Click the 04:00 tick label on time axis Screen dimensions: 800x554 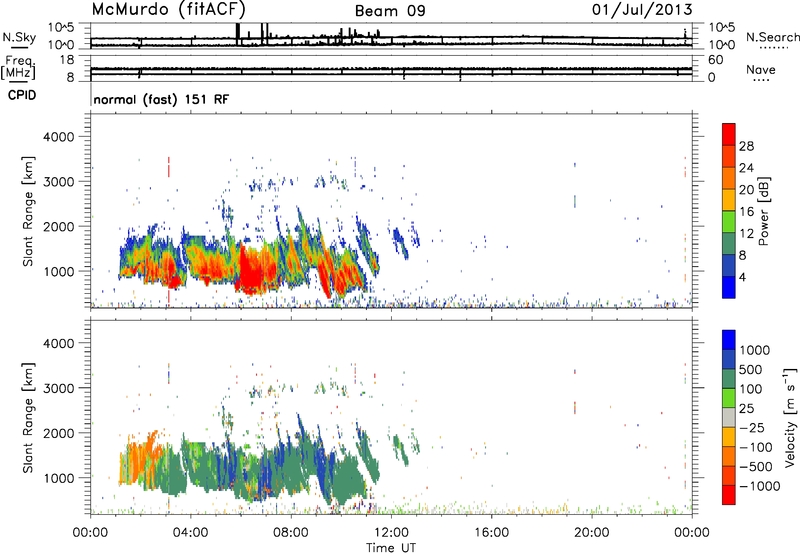[x=191, y=533]
